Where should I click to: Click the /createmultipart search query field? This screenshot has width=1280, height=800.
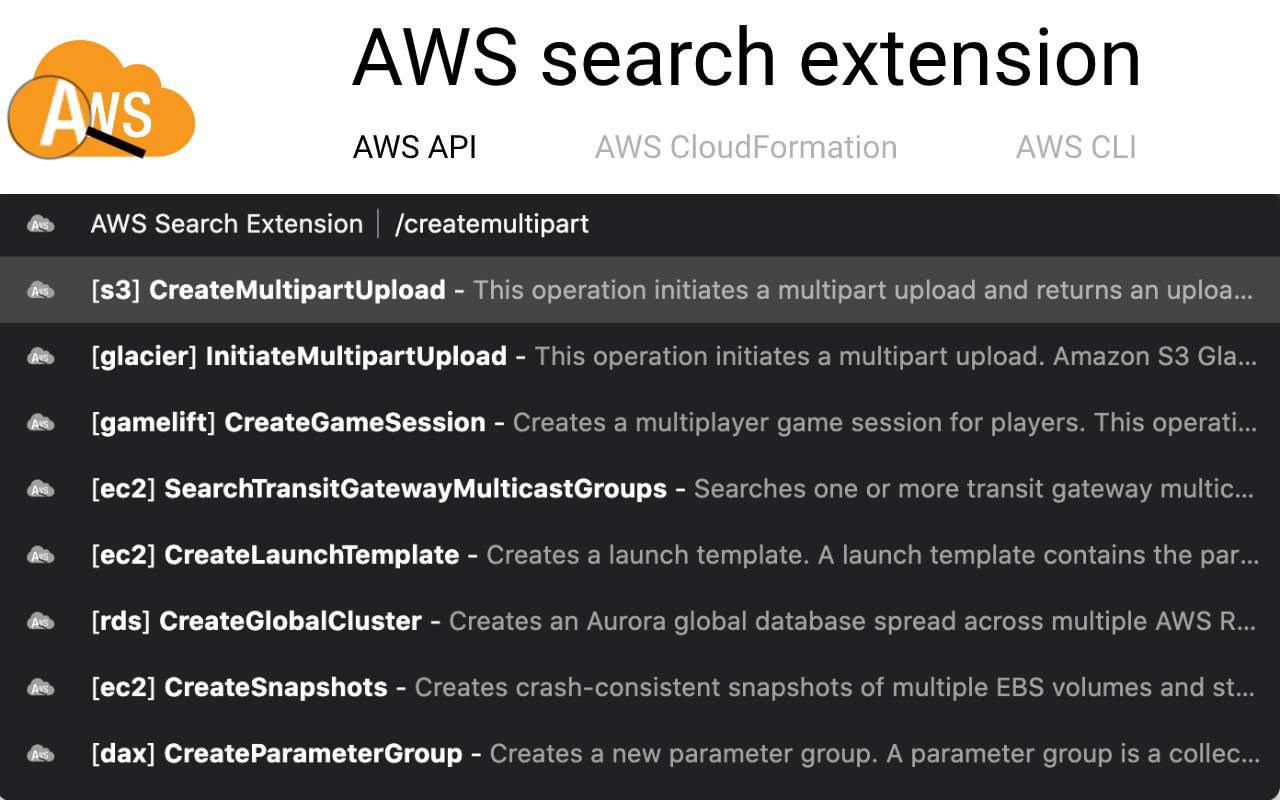tap(492, 224)
